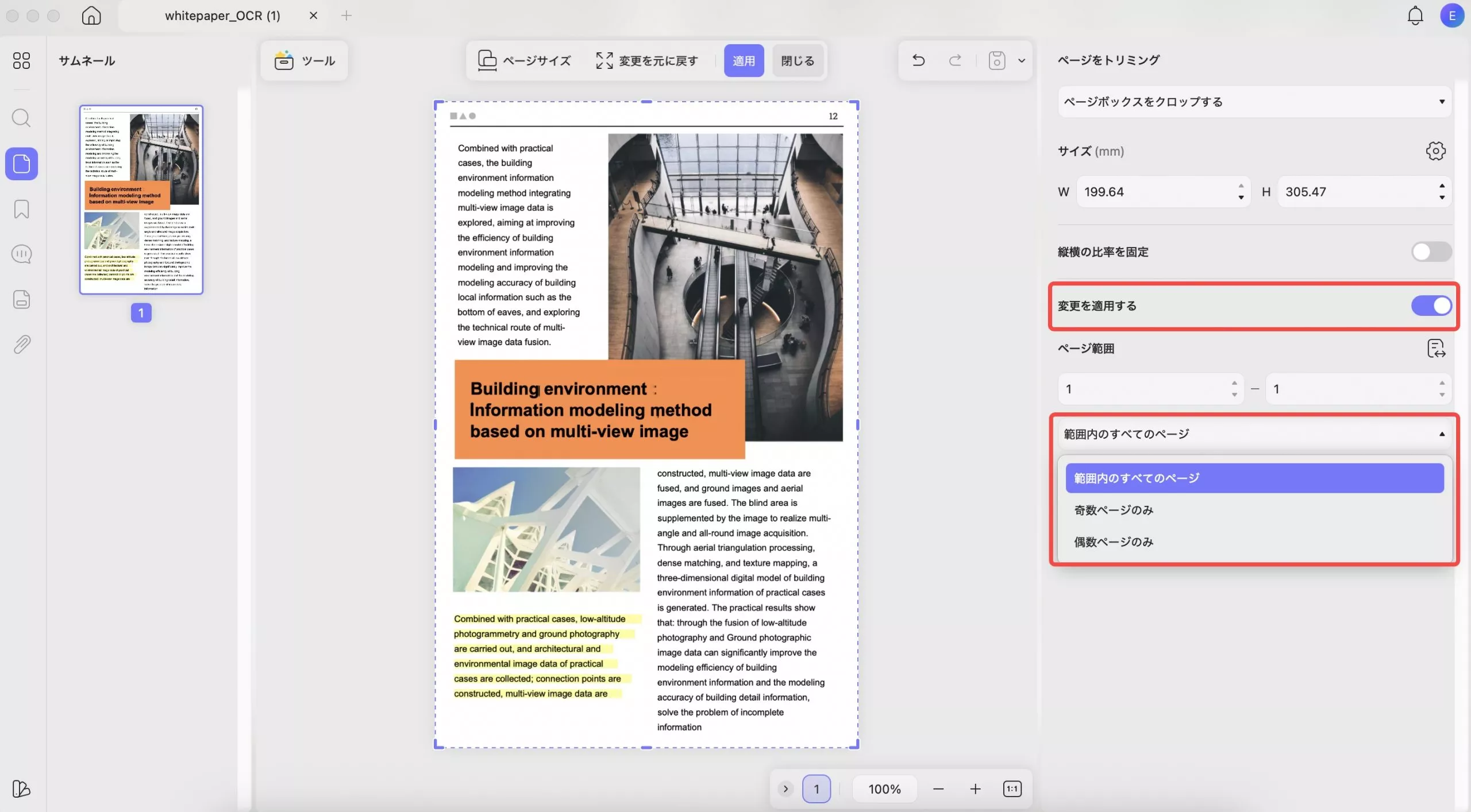Screen dimensions: 1471x812
Task: Click the redo icon in the toolbar
Action: click(954, 60)
